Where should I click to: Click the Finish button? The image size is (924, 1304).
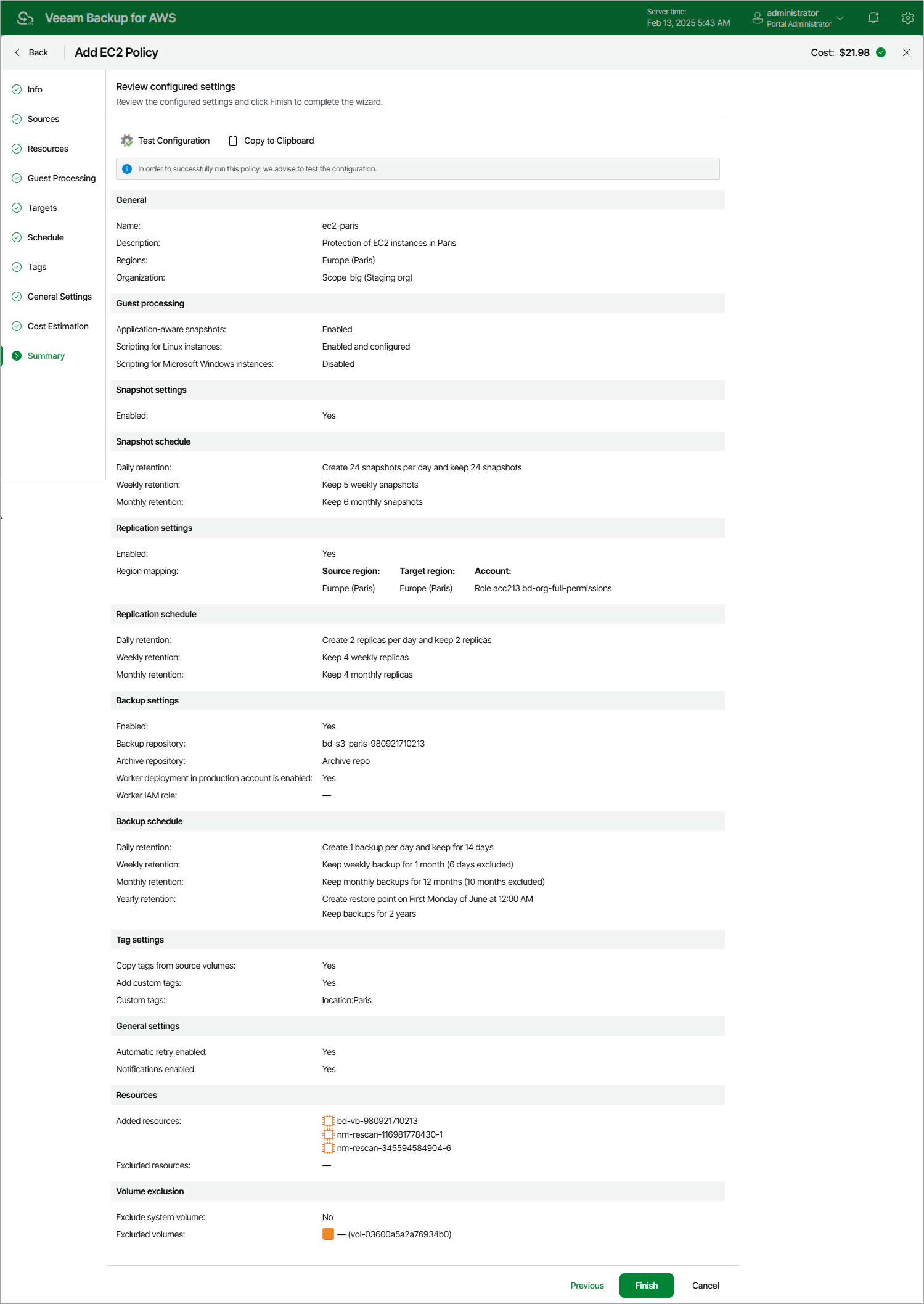tap(646, 1286)
